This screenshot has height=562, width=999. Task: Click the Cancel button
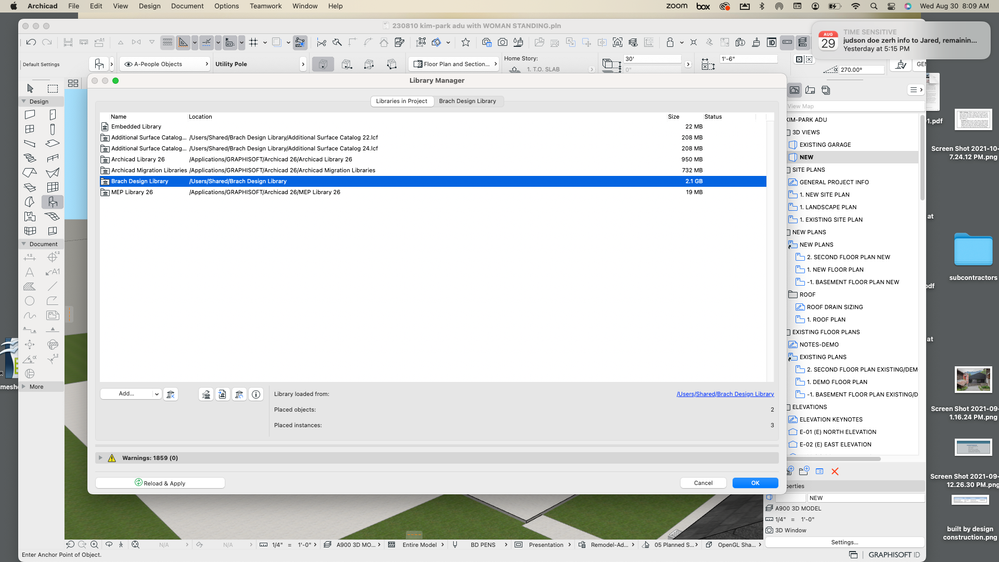click(703, 483)
